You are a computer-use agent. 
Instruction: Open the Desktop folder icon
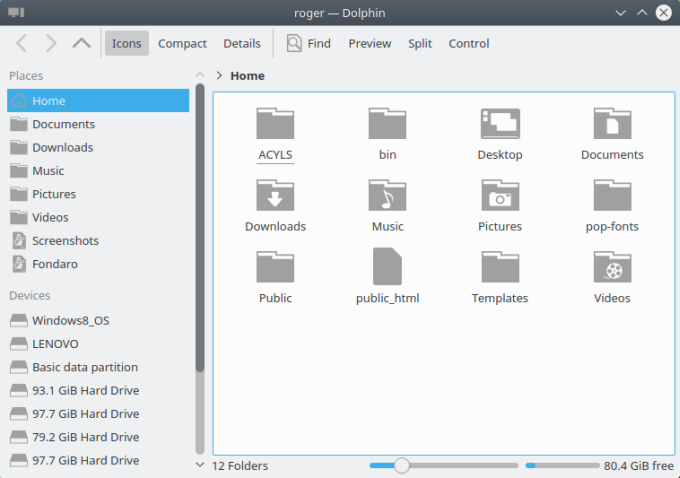click(499, 124)
